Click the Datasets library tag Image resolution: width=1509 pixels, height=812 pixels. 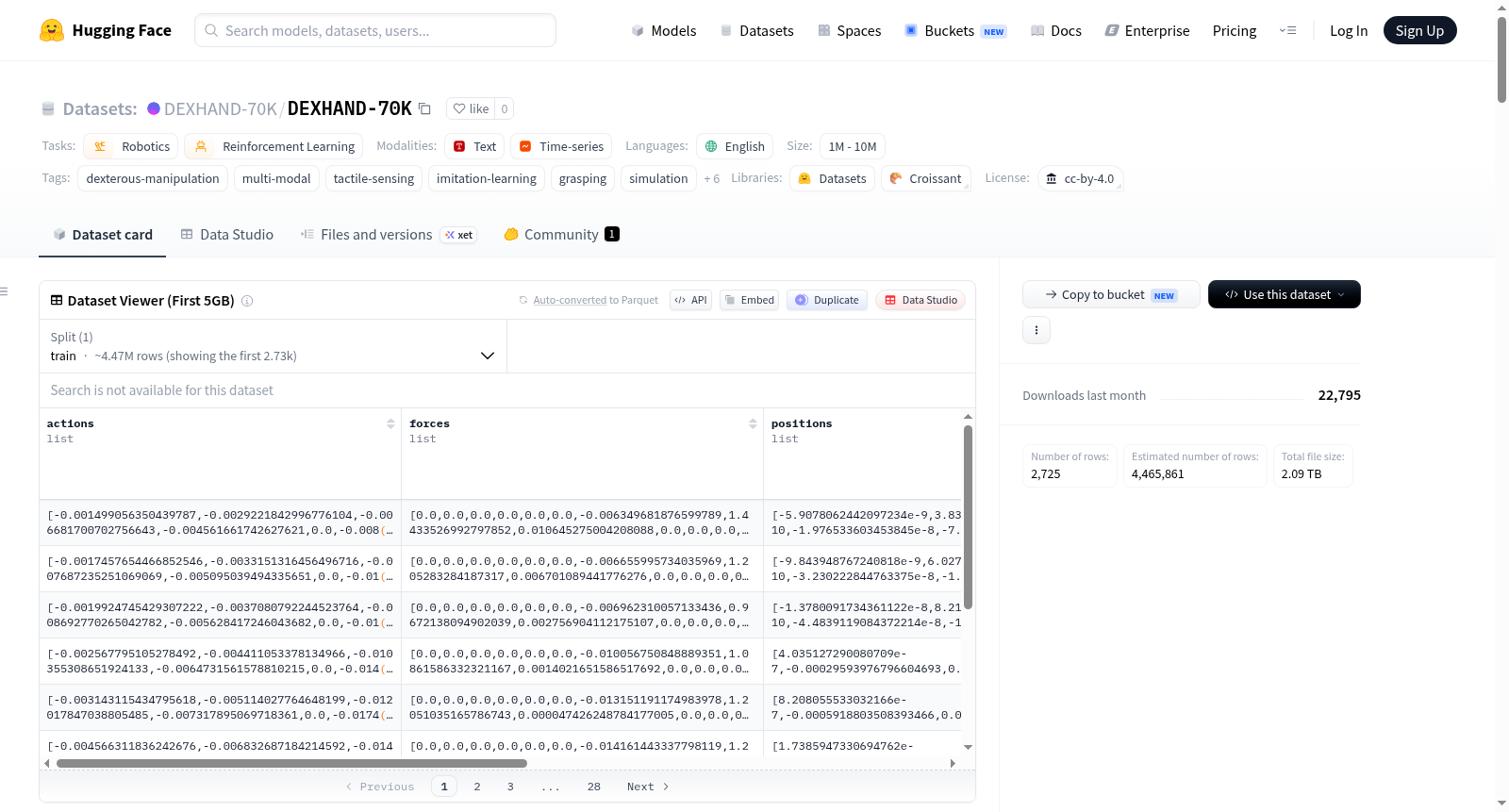click(832, 178)
